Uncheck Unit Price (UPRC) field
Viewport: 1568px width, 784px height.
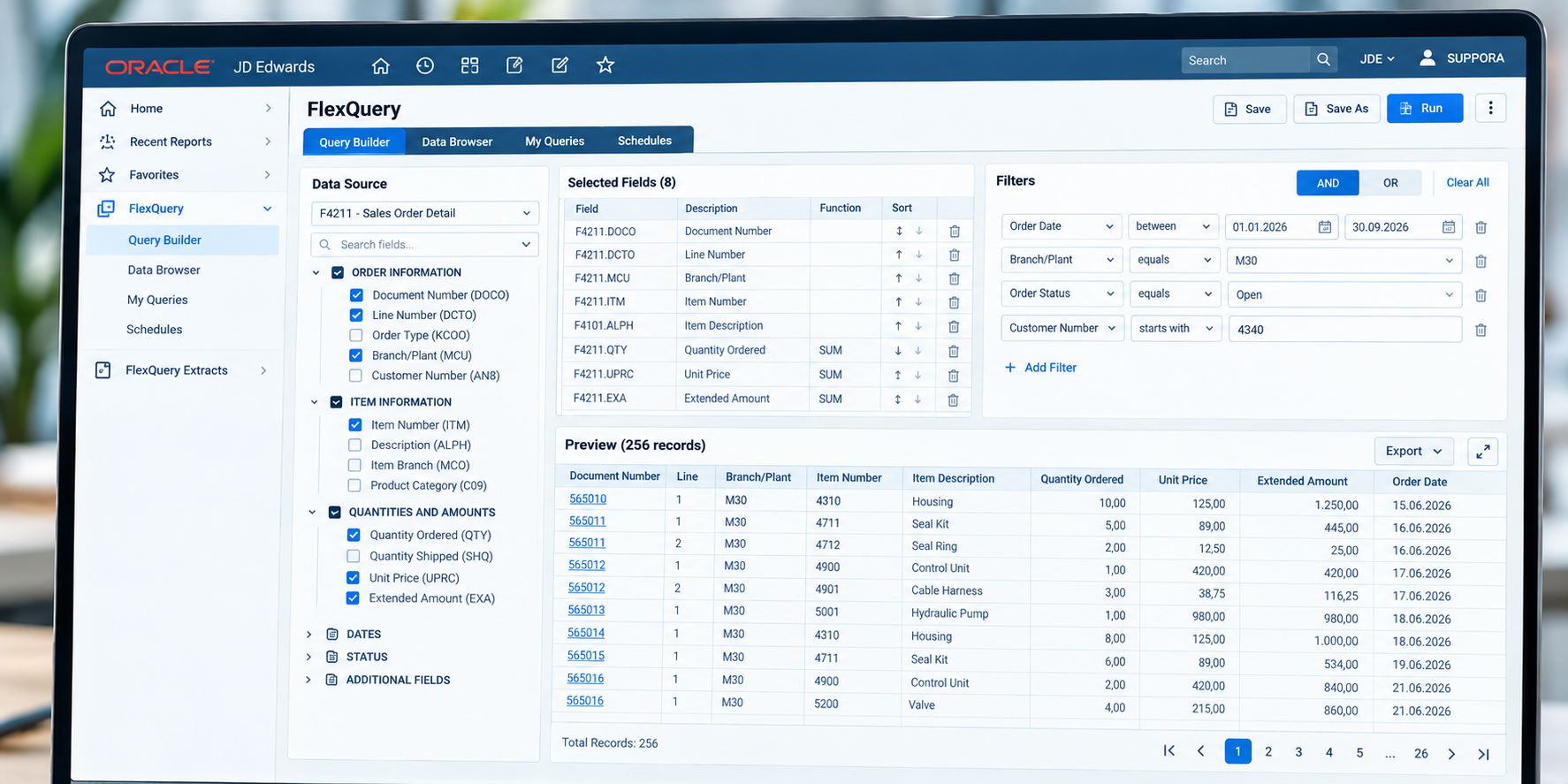353,577
